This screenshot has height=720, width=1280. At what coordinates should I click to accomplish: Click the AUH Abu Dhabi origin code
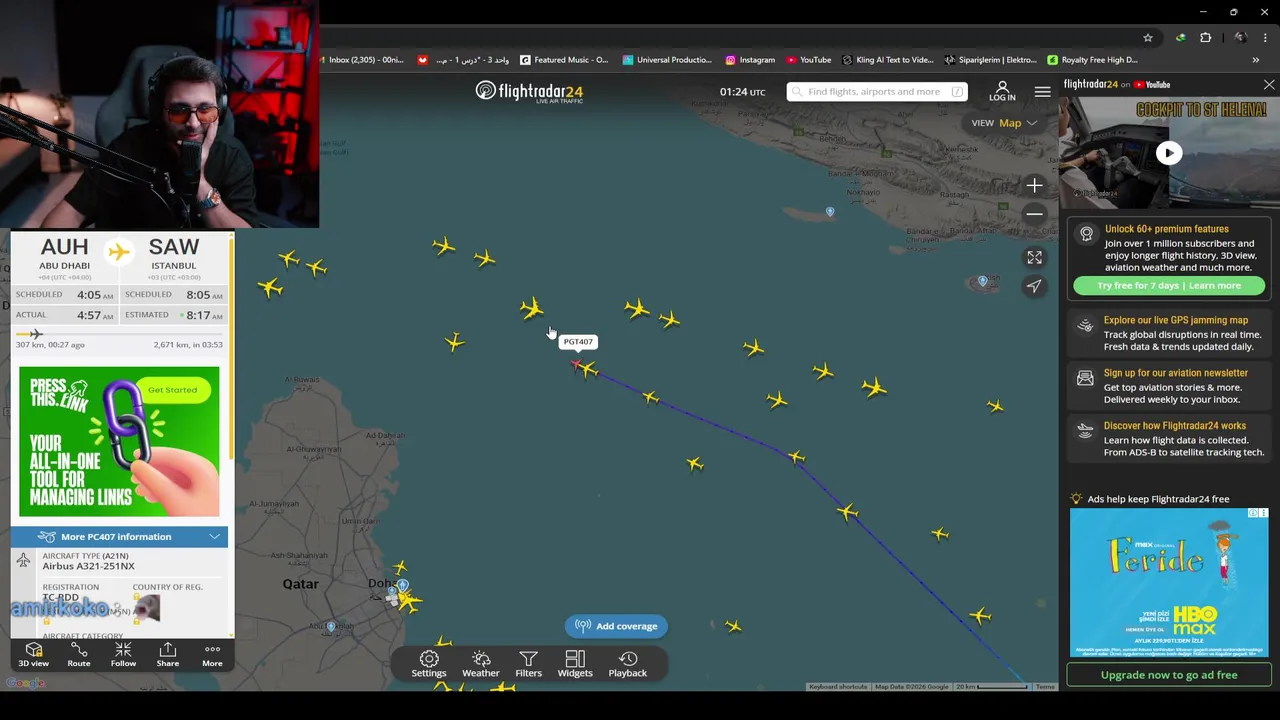click(x=64, y=247)
